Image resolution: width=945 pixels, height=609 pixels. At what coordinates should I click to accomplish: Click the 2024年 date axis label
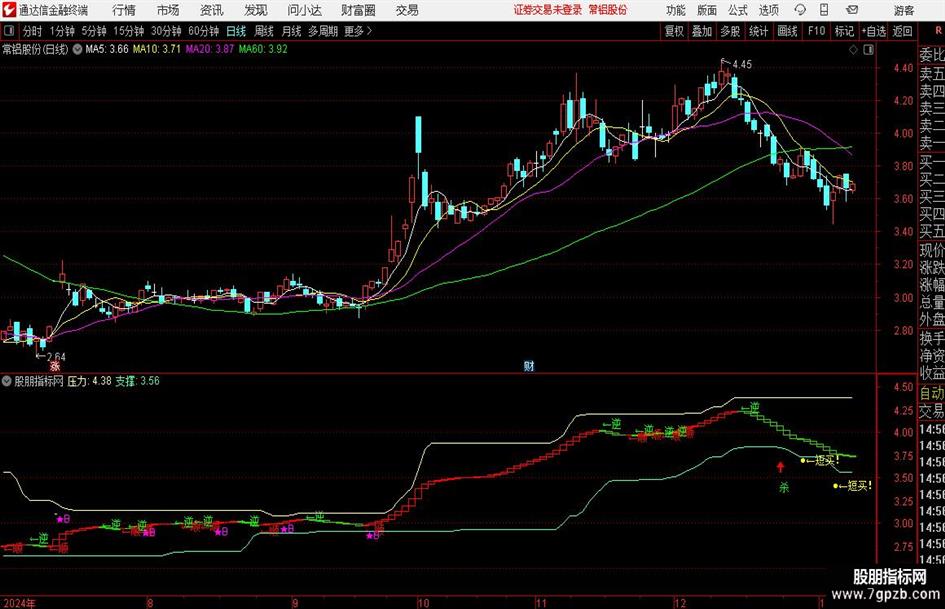[x=19, y=603]
